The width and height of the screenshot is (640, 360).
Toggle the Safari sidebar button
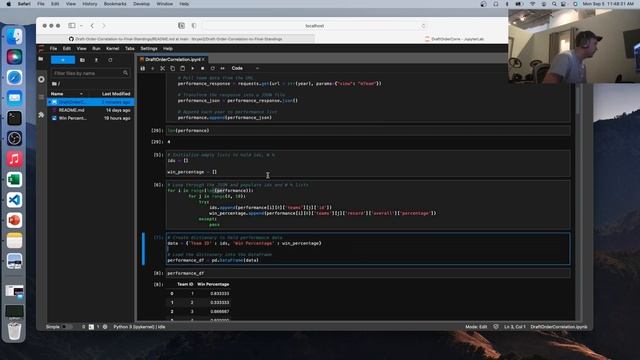[x=72, y=26]
